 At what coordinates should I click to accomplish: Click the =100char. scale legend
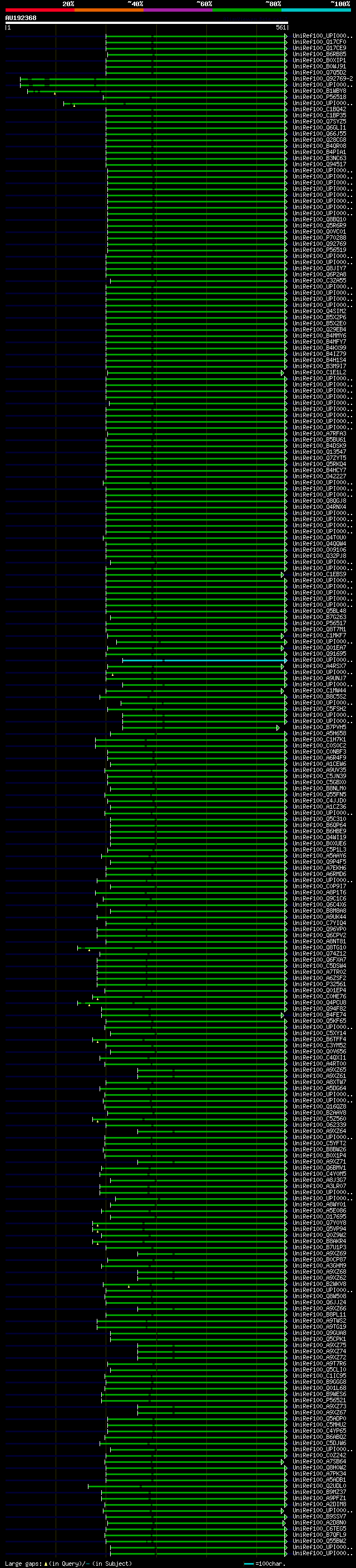click(264, 1563)
